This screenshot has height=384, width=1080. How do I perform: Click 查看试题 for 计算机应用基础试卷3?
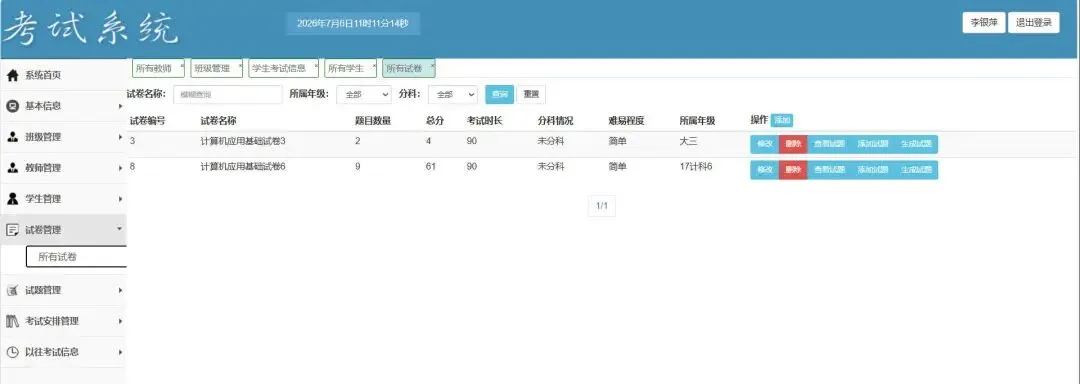click(829, 145)
